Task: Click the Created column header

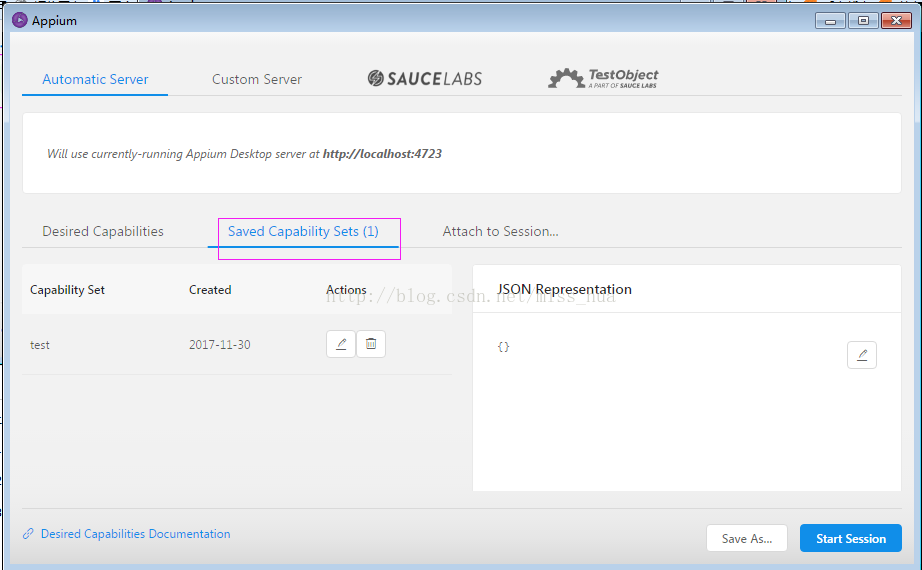Action: click(210, 289)
